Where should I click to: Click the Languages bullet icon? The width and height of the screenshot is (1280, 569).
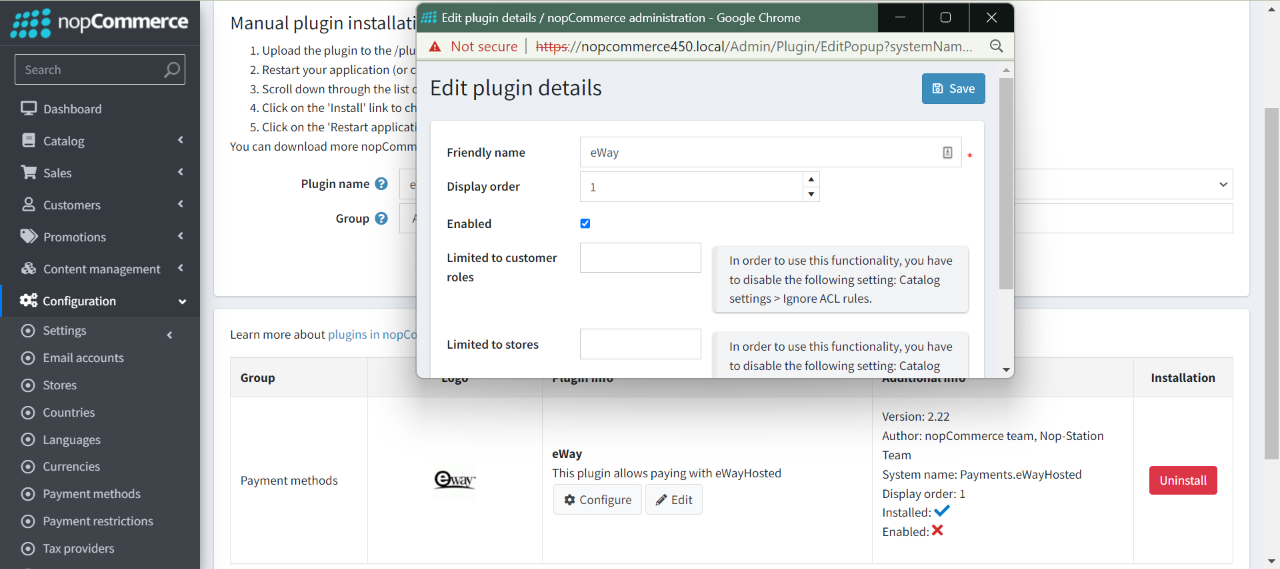(28, 440)
